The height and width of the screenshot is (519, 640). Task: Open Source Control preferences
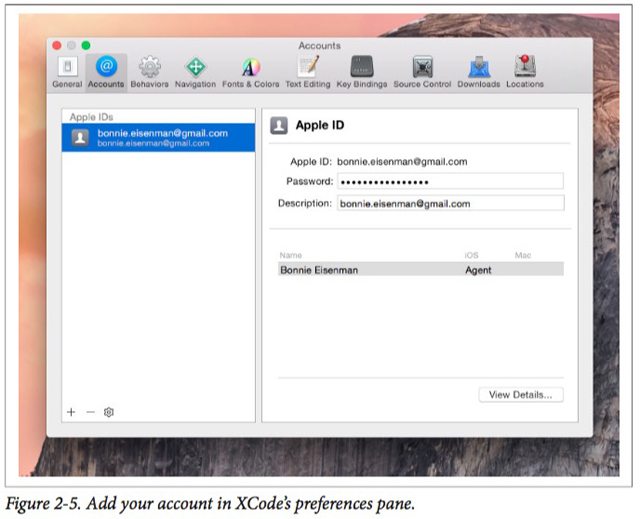pyautogui.click(x=422, y=70)
